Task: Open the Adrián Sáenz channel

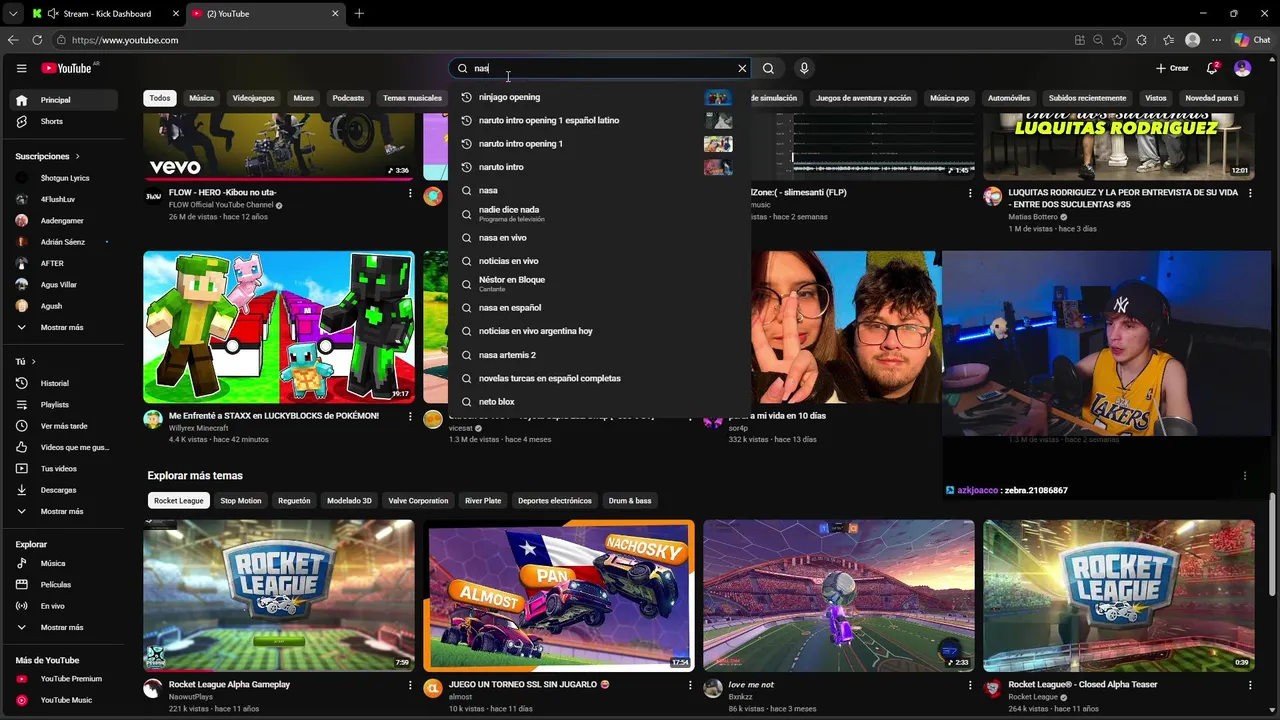Action: (62, 242)
